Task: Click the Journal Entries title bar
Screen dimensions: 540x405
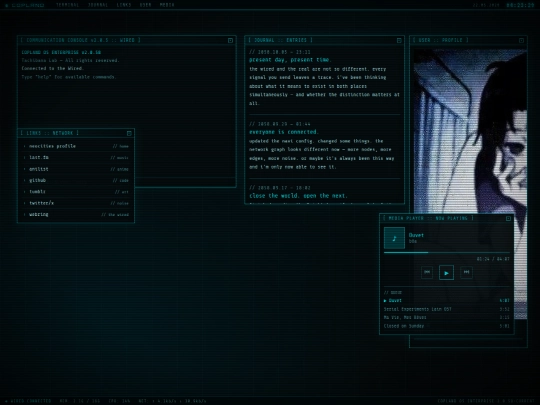Action: (324, 40)
